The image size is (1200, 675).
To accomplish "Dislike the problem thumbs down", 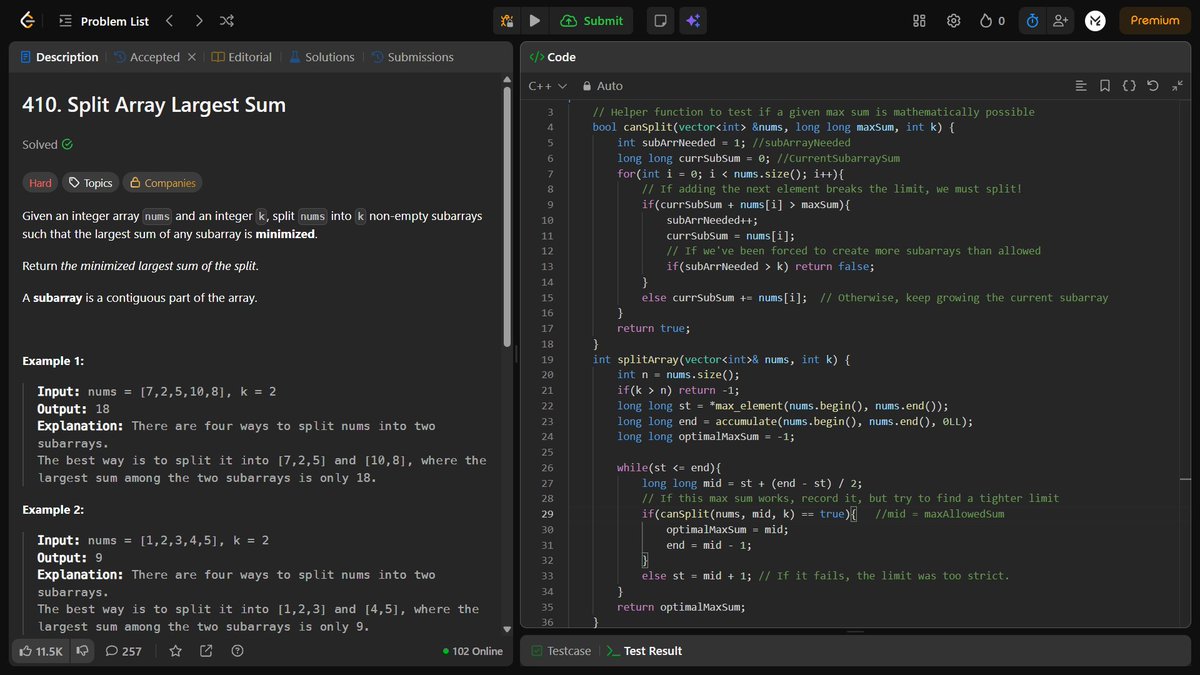I will [83, 651].
